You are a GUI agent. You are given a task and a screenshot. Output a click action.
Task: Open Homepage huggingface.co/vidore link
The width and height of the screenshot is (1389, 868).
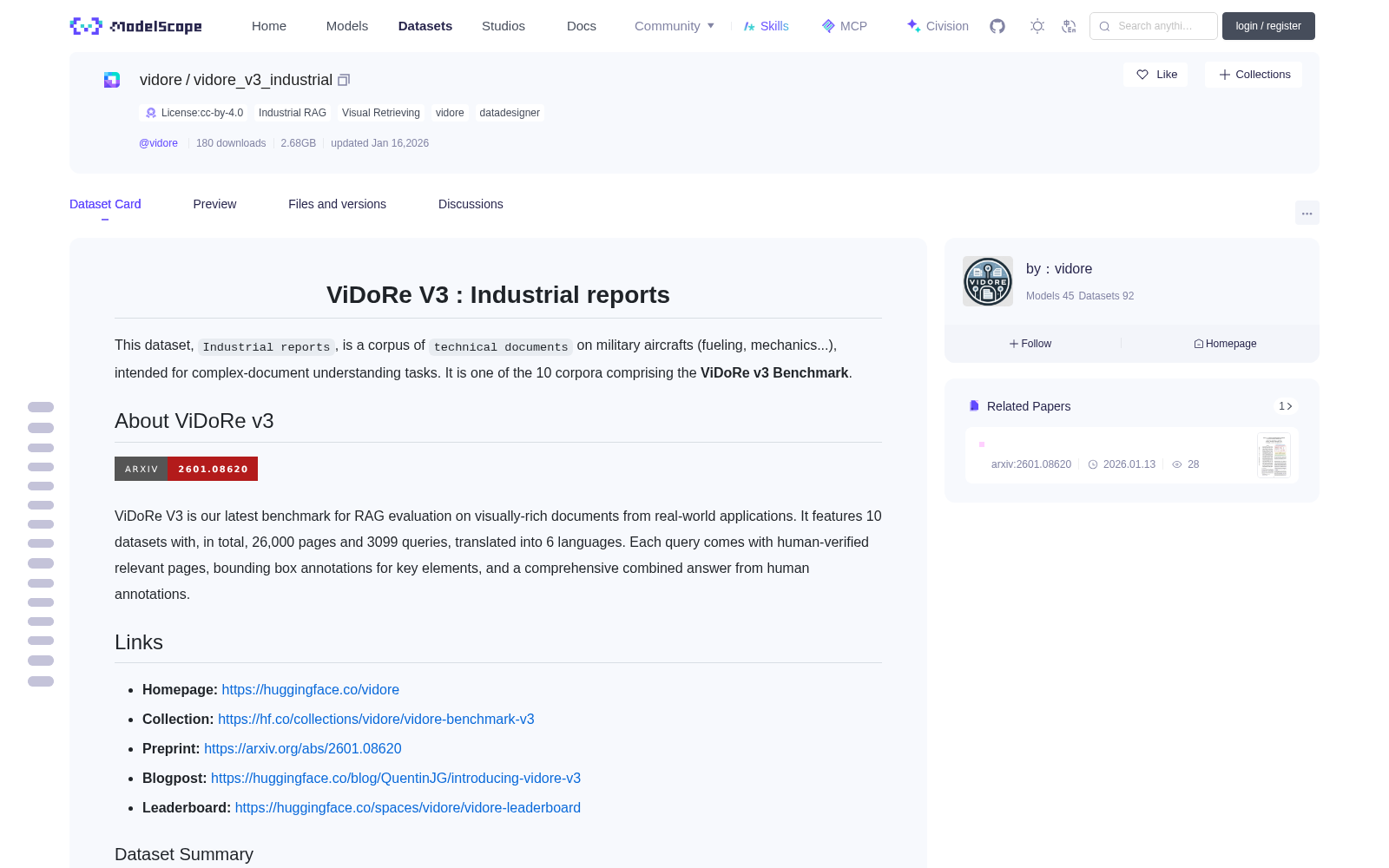310,689
